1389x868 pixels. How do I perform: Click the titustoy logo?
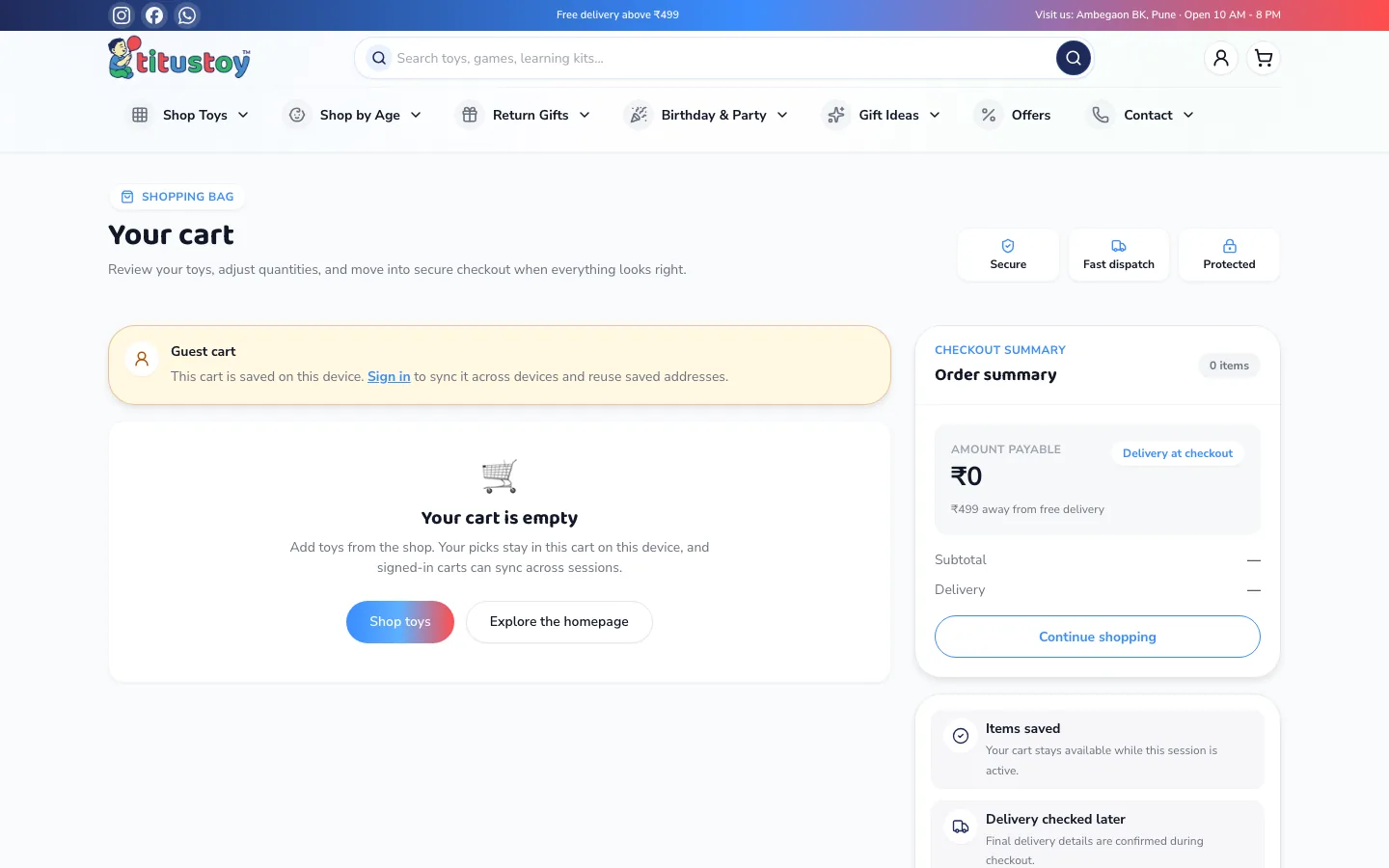[179, 58]
